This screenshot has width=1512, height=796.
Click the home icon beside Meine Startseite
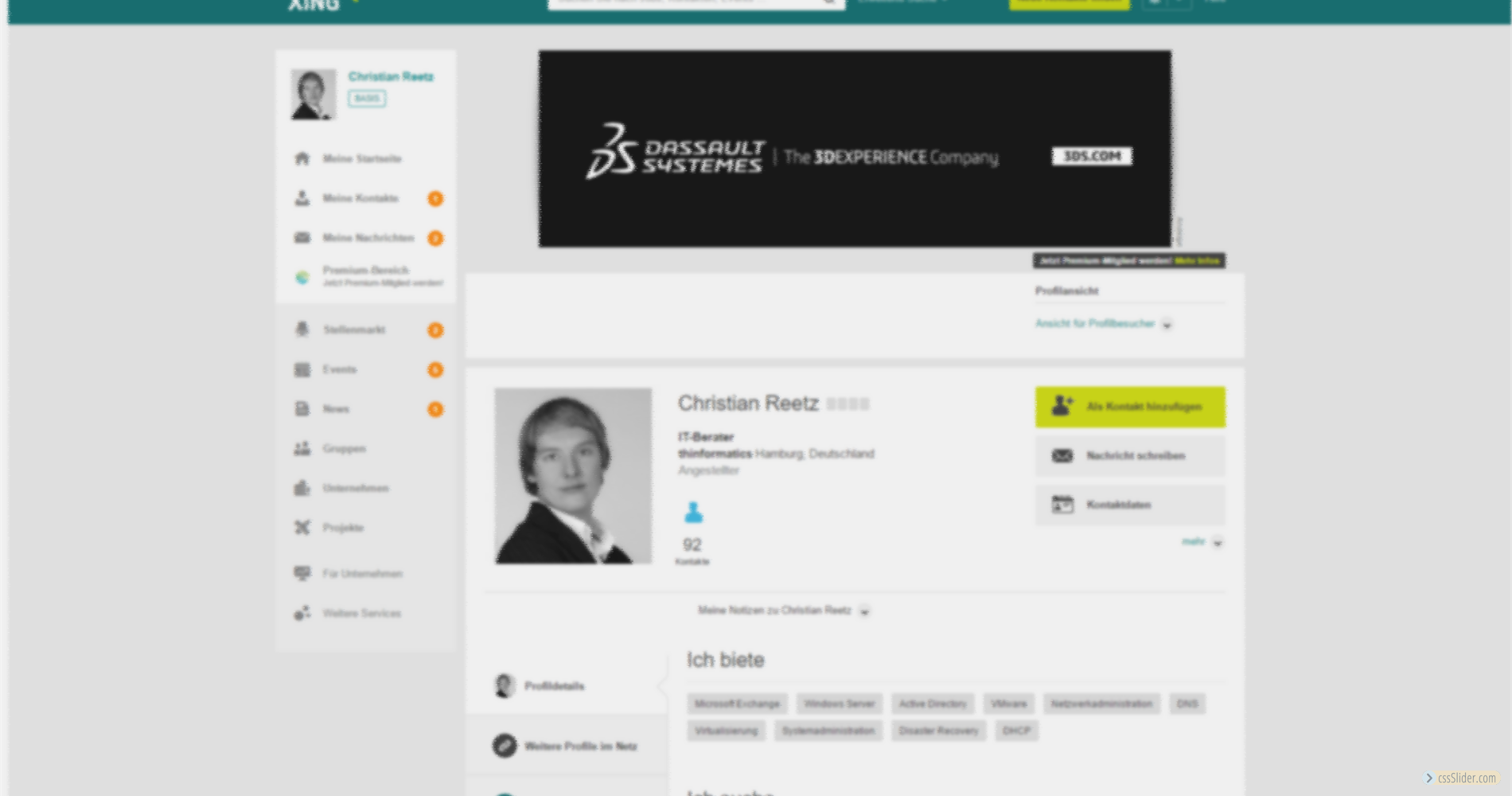pos(302,158)
